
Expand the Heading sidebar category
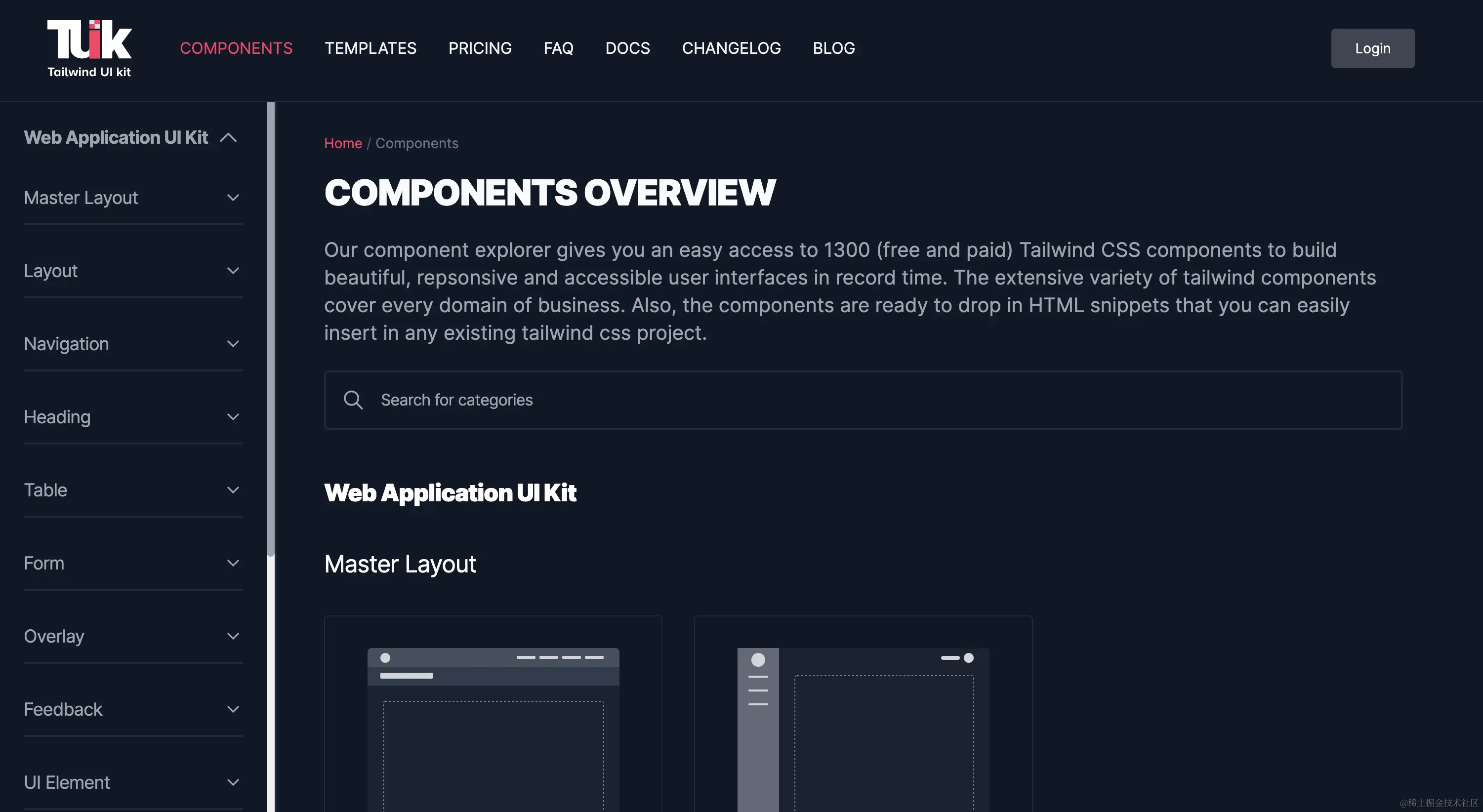pos(57,417)
